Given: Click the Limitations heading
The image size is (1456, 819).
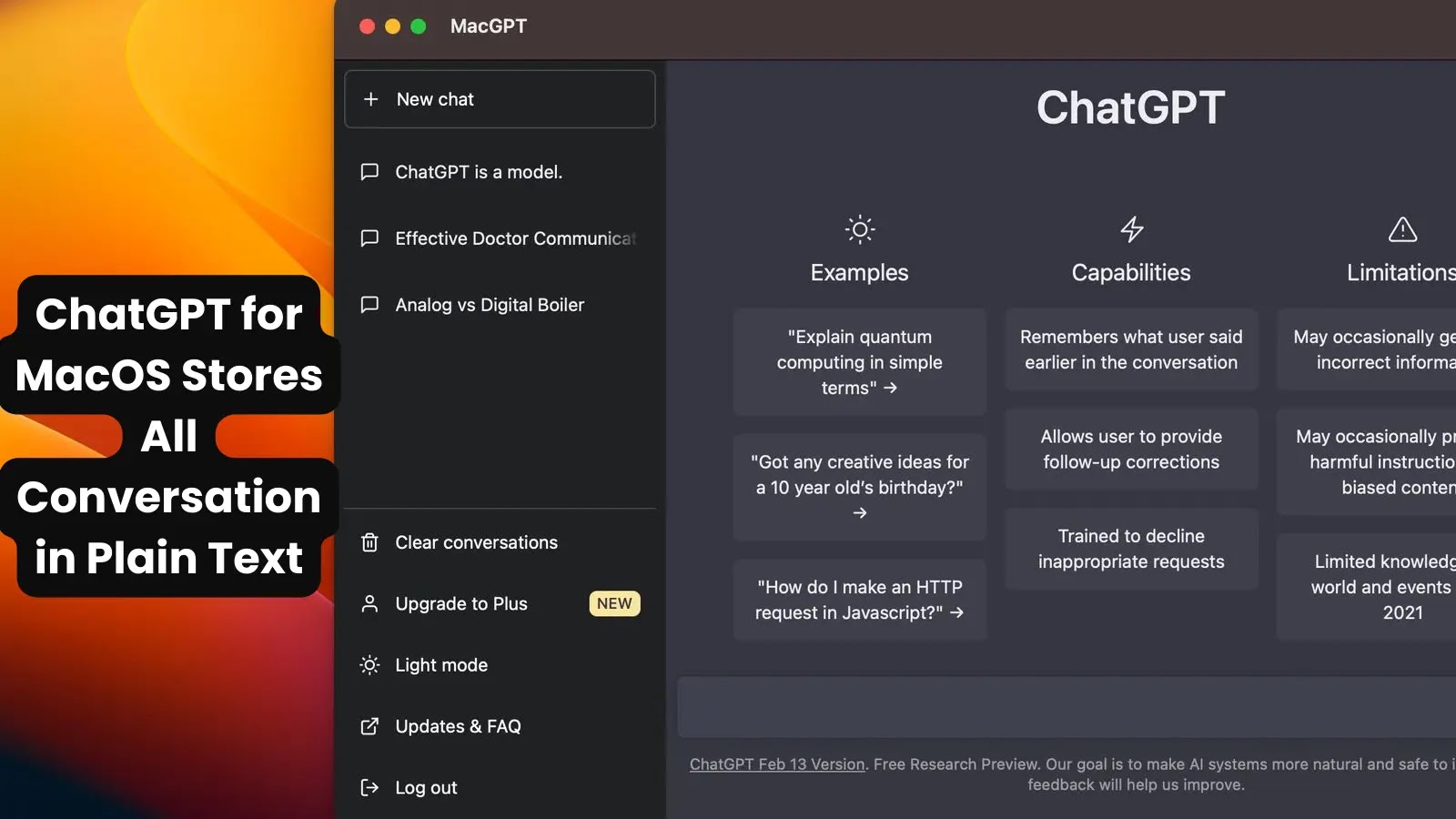Looking at the screenshot, I should click(1401, 273).
